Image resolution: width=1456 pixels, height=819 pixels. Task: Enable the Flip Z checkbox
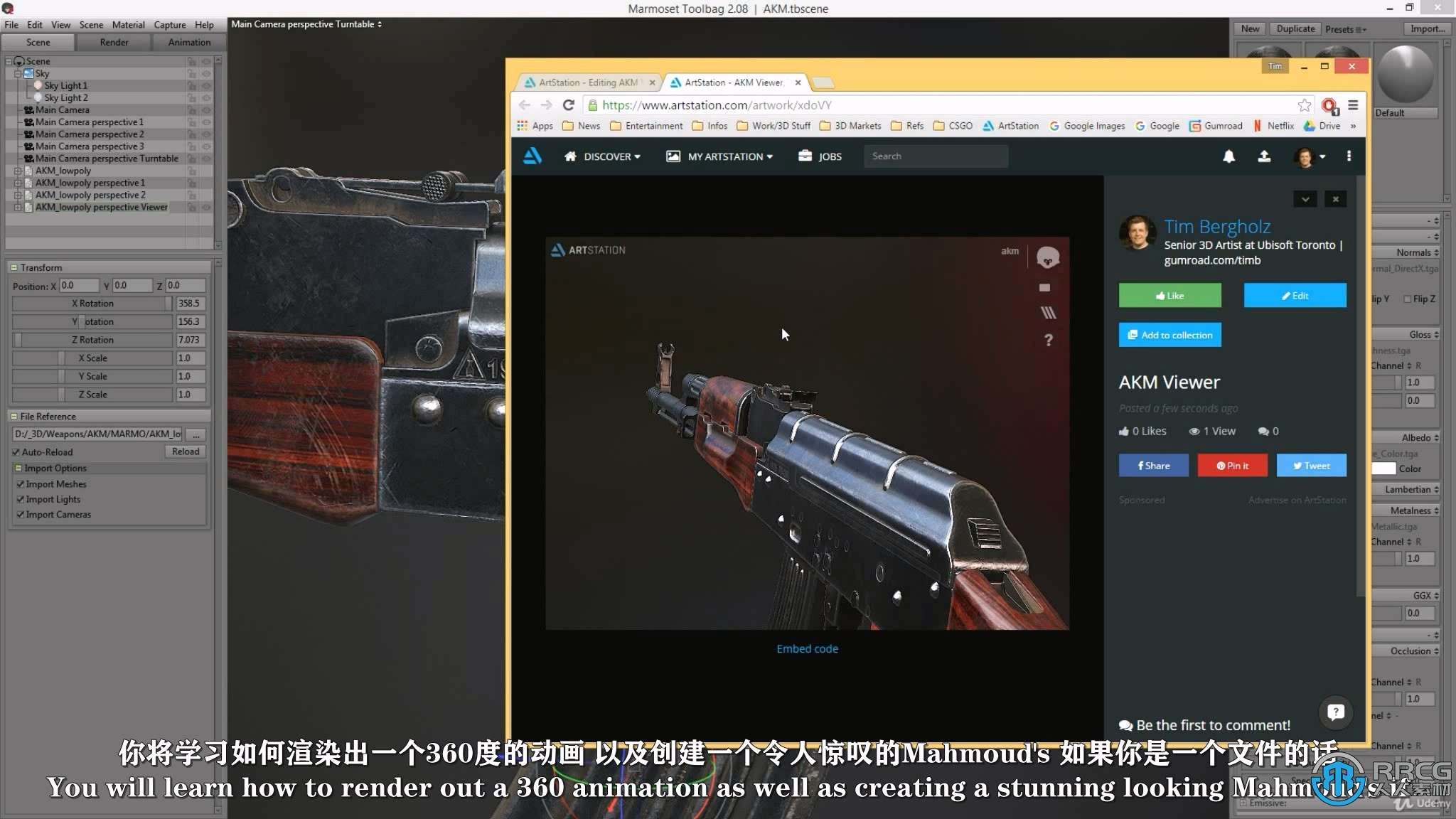pos(1407,299)
